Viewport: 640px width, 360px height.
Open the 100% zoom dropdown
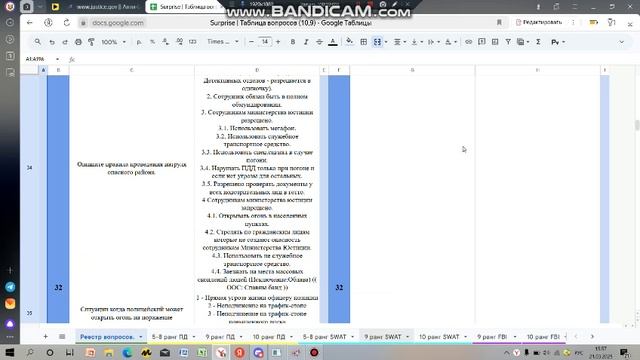pyautogui.click(x=114, y=42)
